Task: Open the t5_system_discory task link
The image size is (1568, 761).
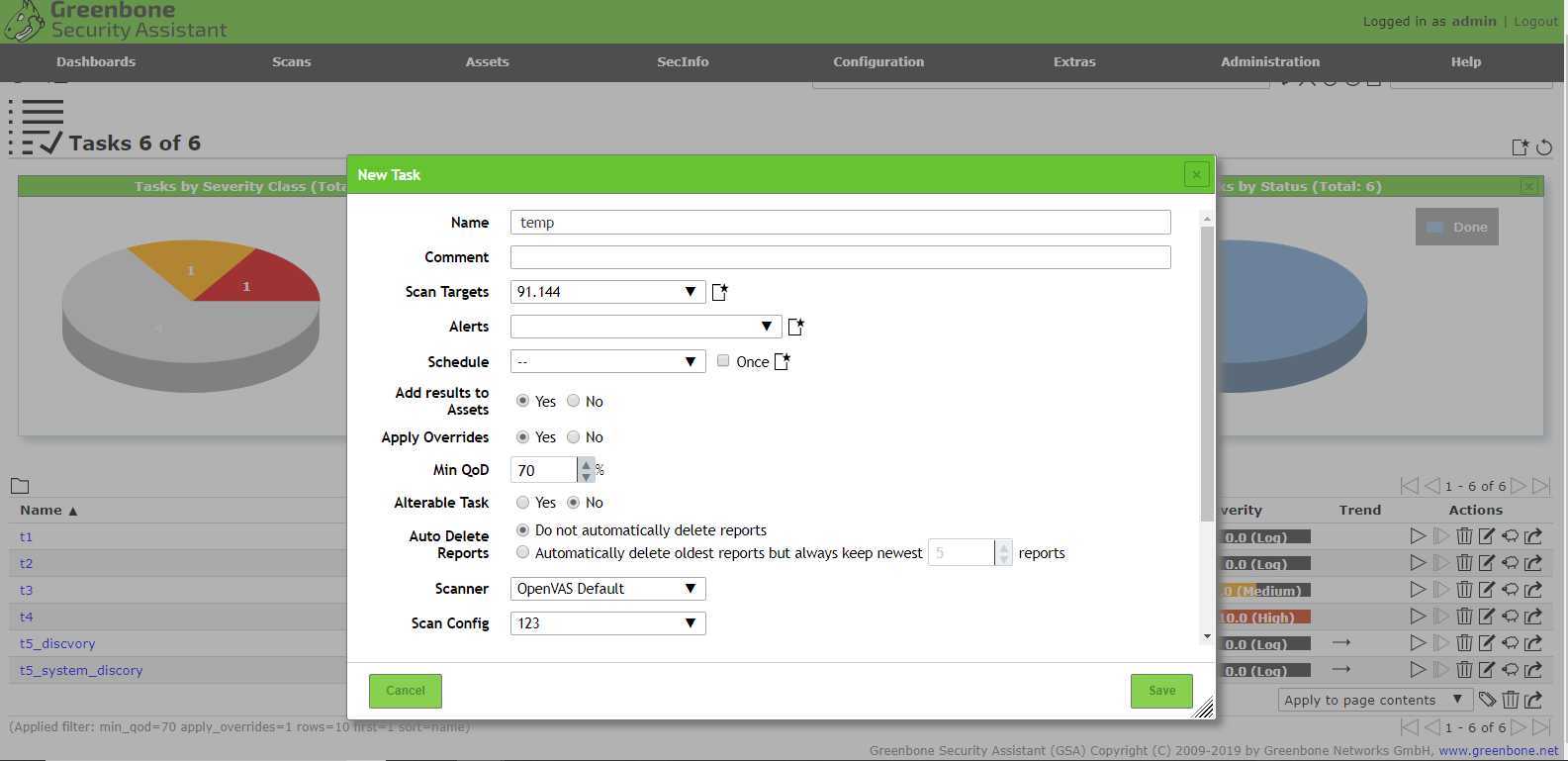Action: coord(81,670)
